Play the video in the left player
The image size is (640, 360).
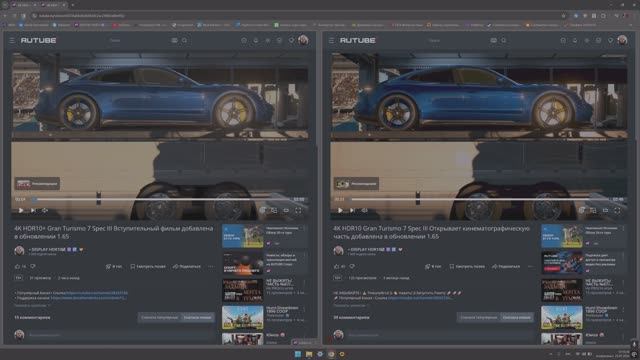(20, 211)
